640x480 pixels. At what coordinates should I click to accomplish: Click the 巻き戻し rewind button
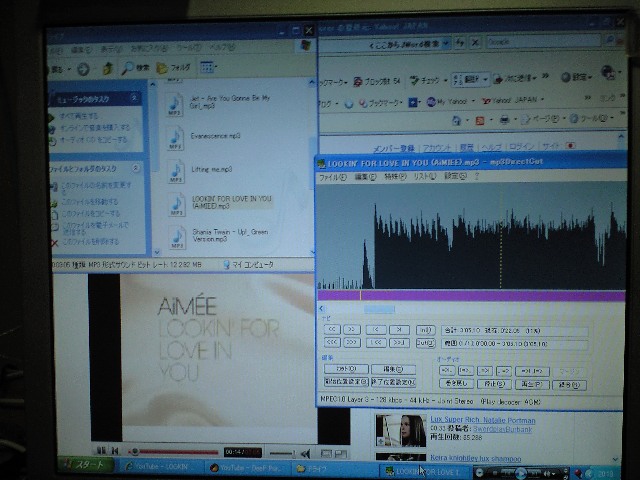[x=456, y=384]
